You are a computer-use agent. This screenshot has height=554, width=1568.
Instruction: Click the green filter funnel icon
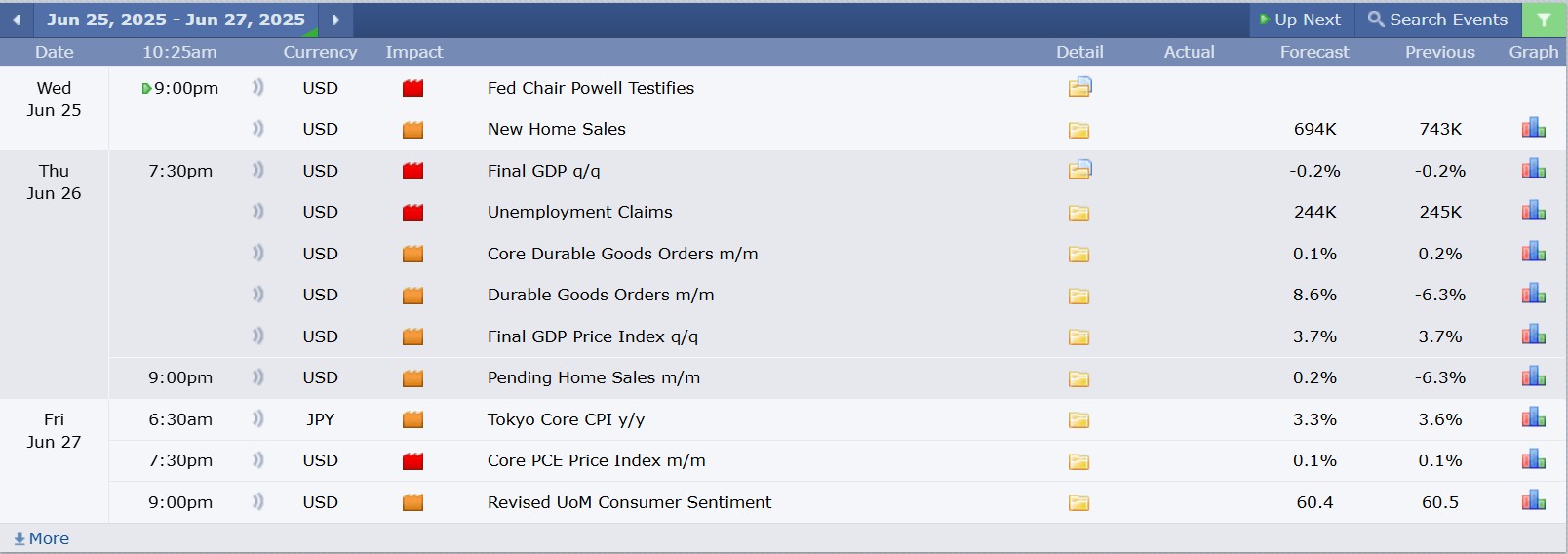(x=1544, y=20)
